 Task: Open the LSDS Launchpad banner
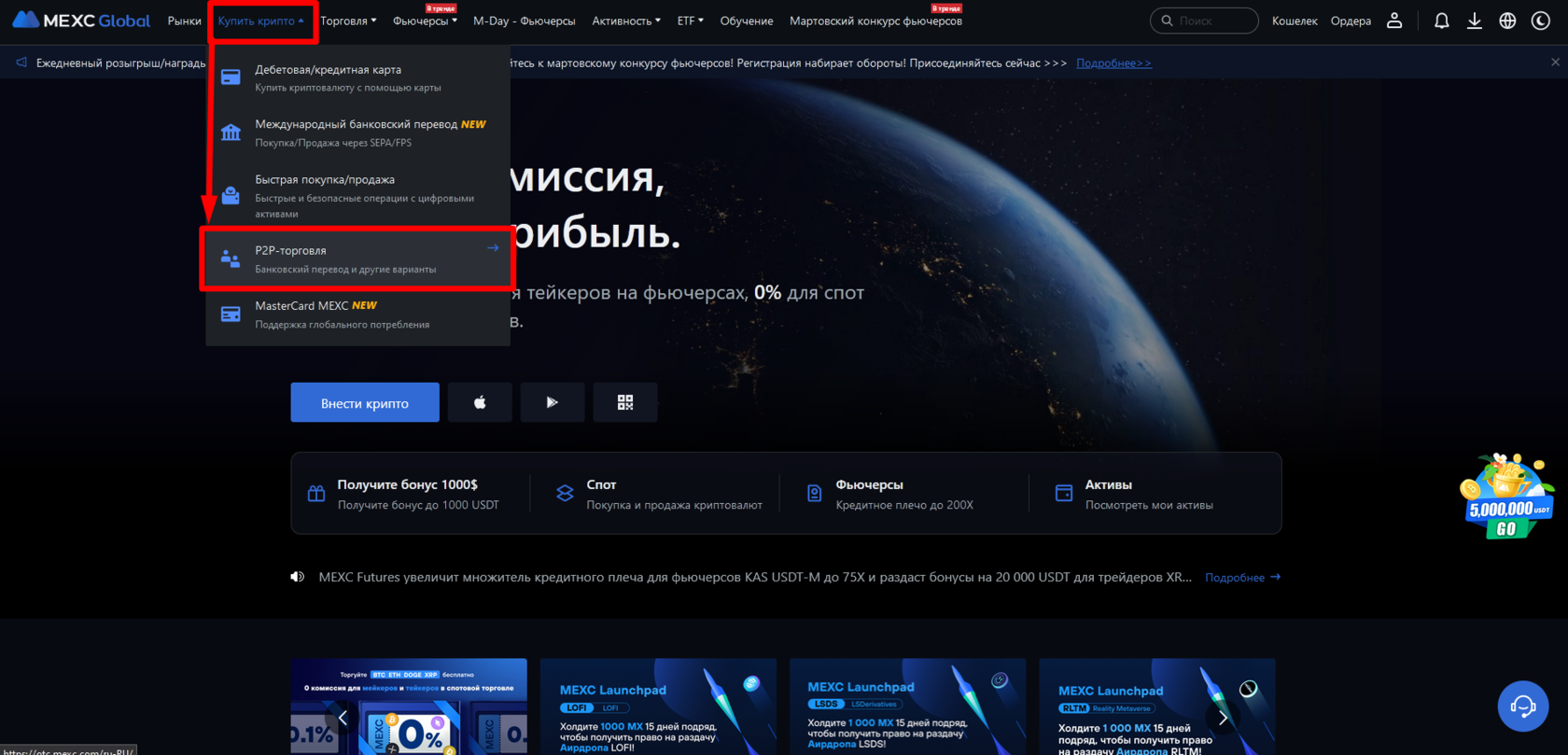tap(907, 706)
